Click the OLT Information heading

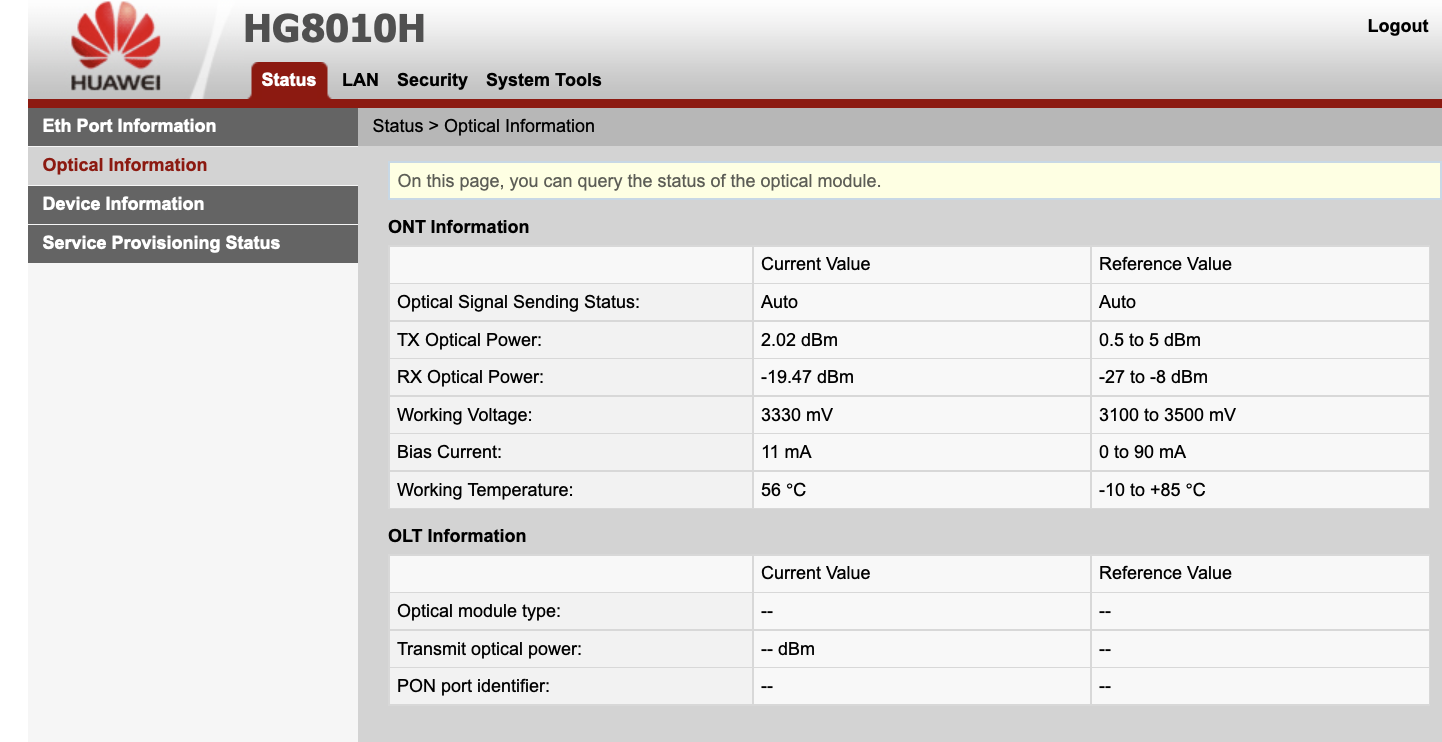[456, 536]
